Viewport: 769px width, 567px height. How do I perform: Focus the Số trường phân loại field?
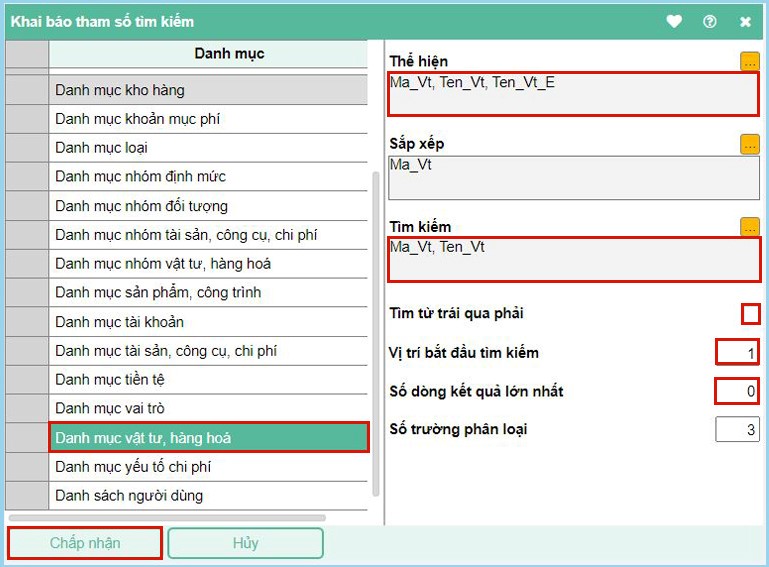[737, 430]
